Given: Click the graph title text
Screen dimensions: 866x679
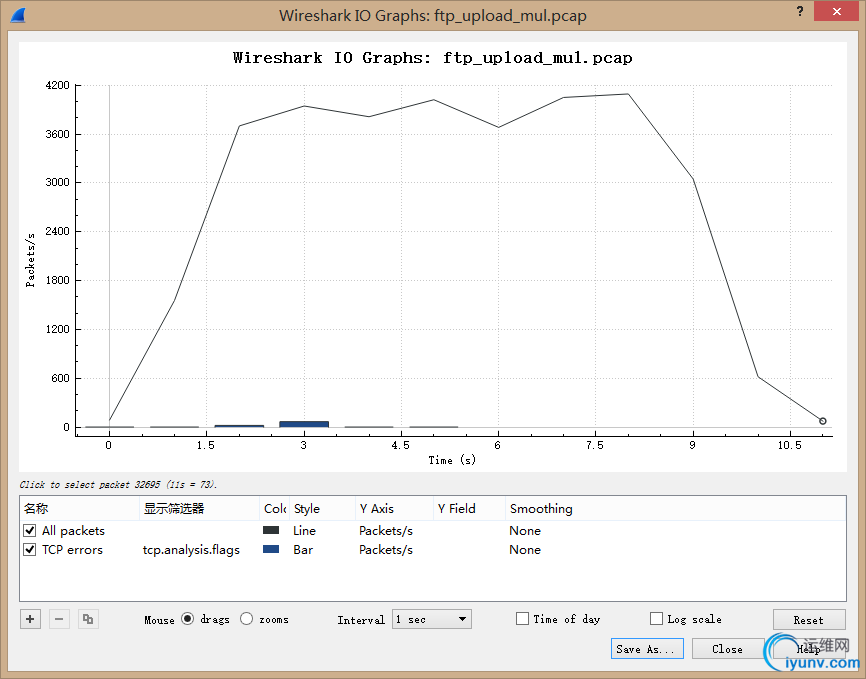Looking at the screenshot, I should [x=432, y=58].
